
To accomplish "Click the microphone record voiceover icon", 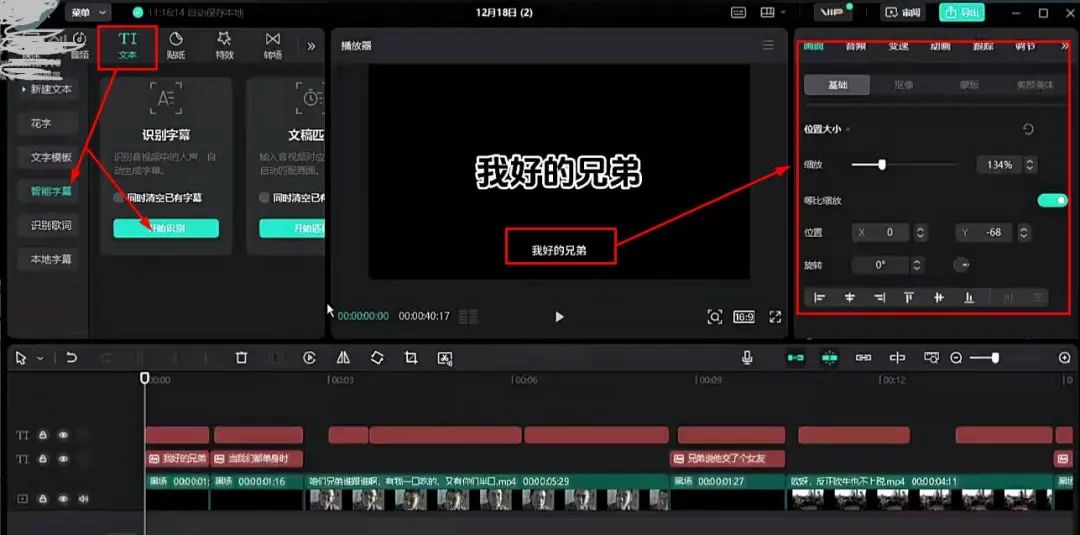I will click(x=747, y=358).
